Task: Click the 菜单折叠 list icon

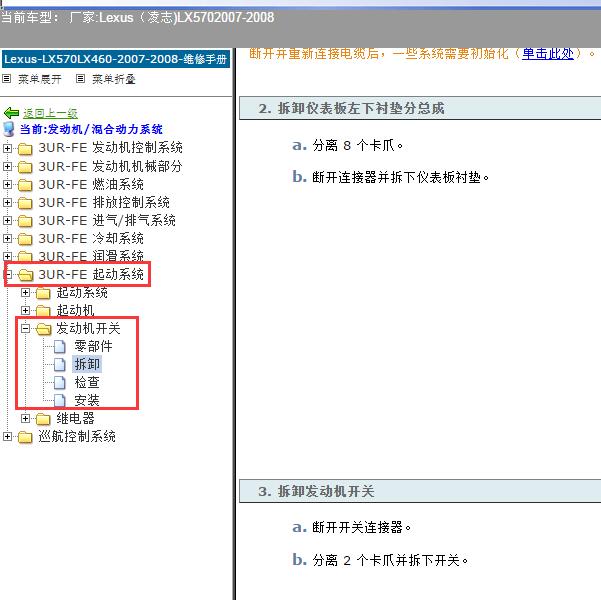Action: (x=80, y=79)
